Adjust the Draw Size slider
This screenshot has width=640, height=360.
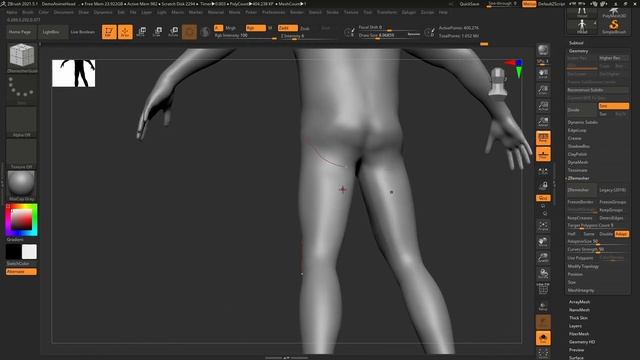[389, 36]
